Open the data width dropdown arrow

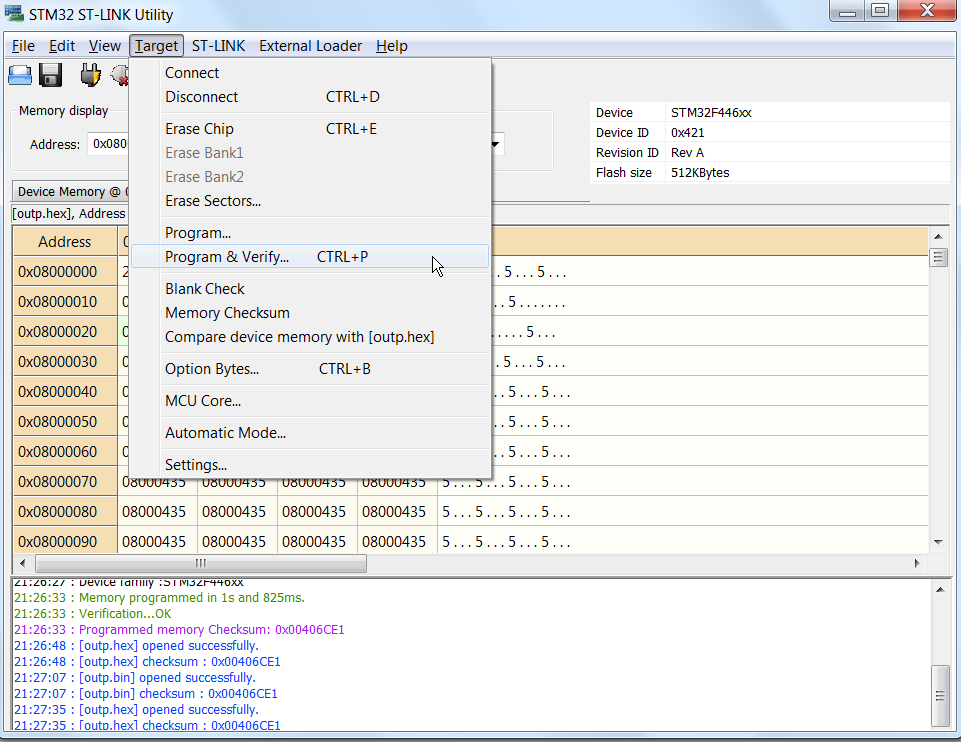(495, 145)
